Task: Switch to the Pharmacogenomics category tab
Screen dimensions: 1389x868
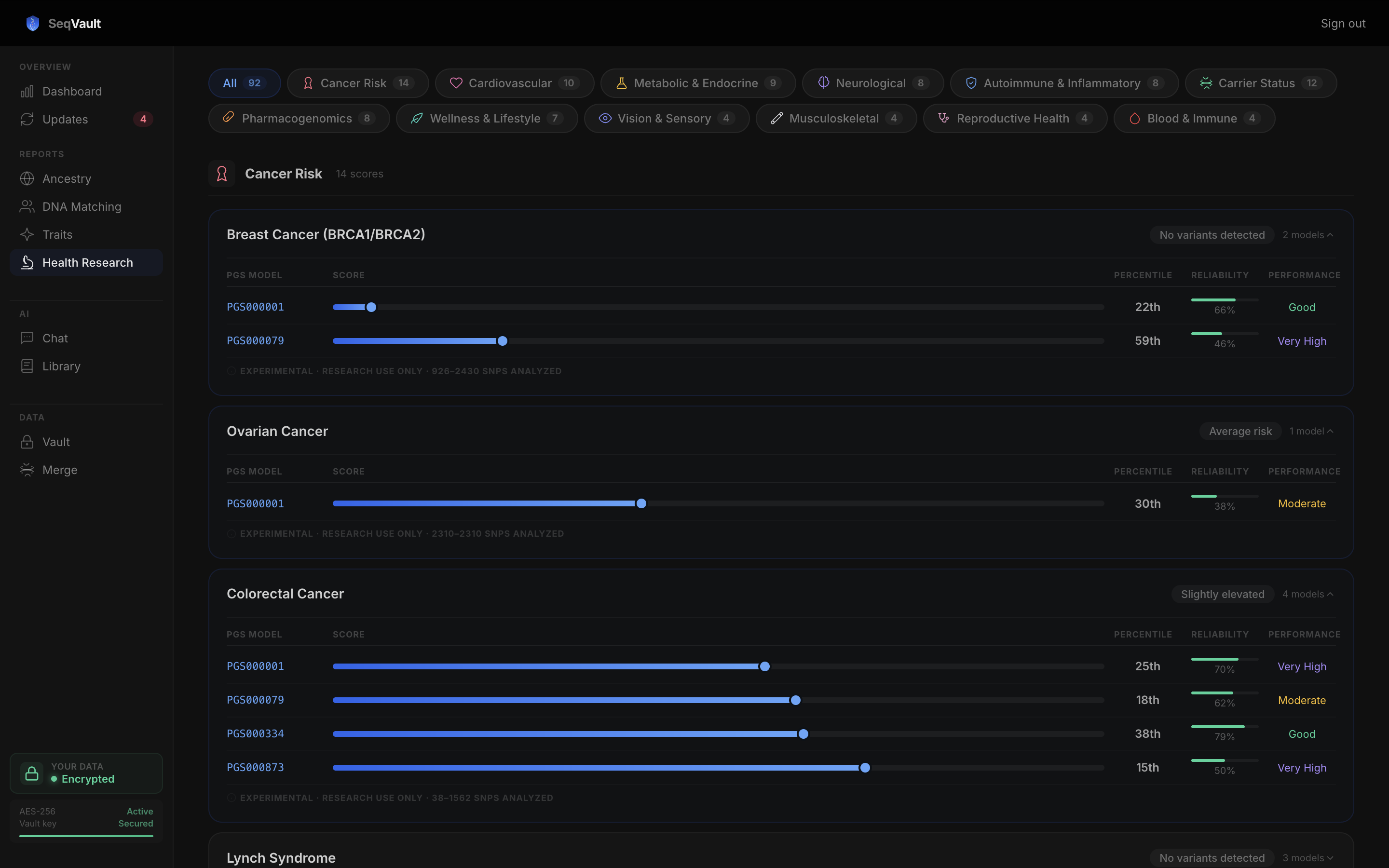Action: (299, 118)
